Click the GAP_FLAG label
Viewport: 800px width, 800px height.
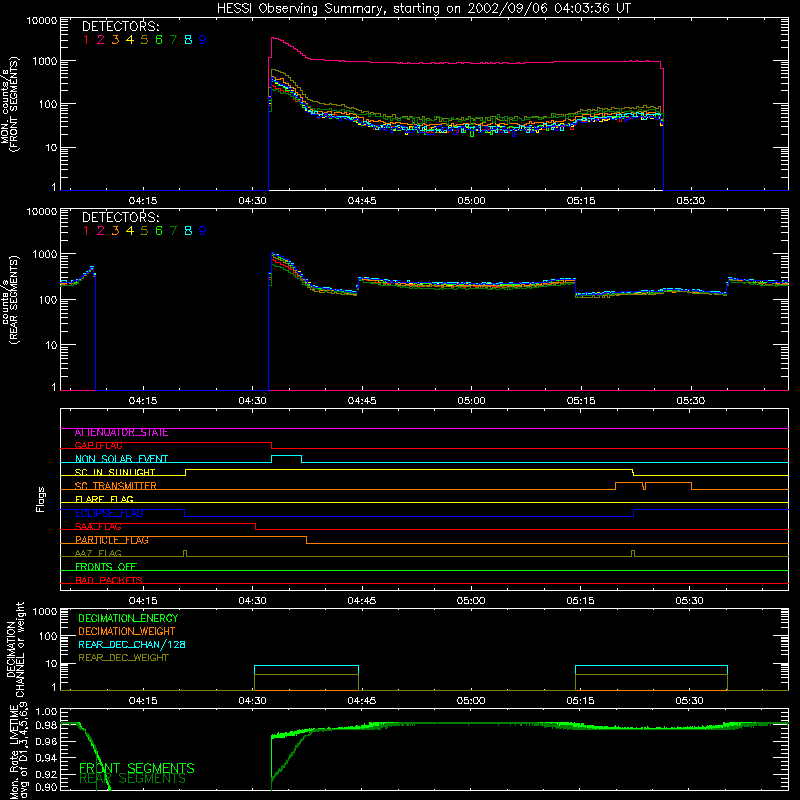coord(98,446)
